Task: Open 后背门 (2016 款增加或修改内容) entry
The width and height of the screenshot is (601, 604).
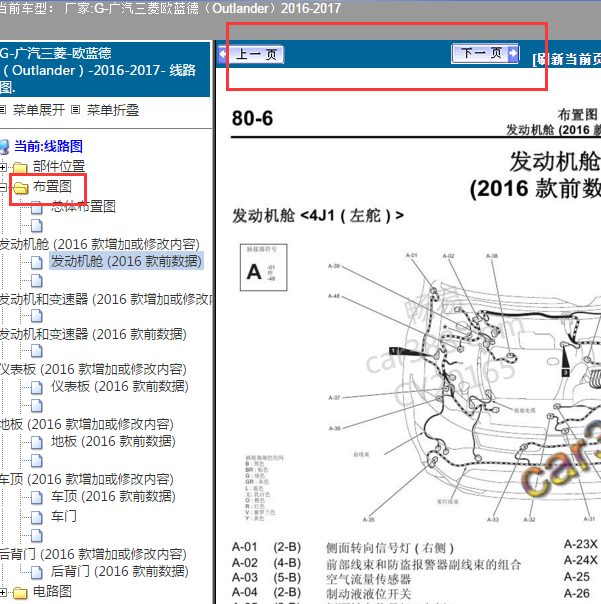Action: [93, 554]
